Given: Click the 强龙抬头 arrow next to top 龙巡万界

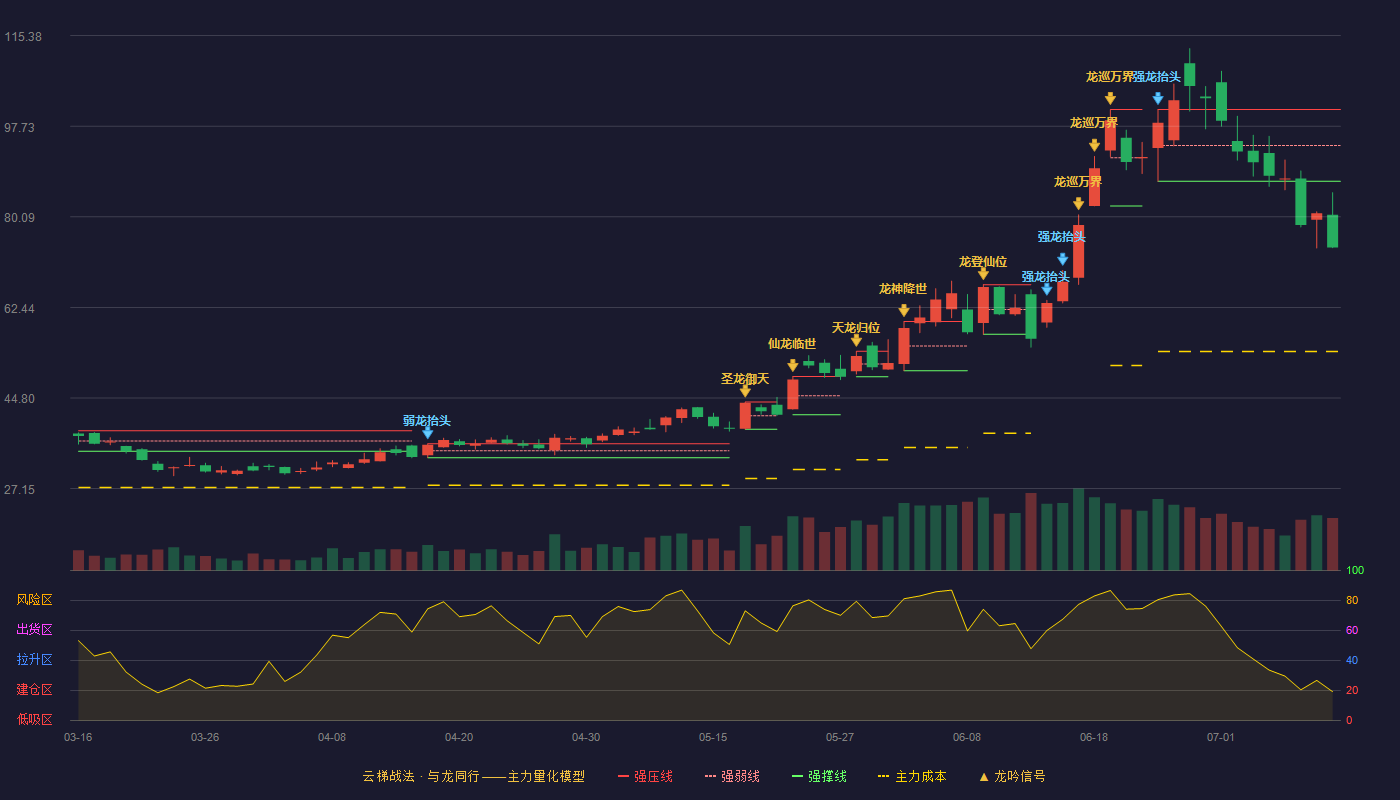Looking at the screenshot, I should [1158, 98].
